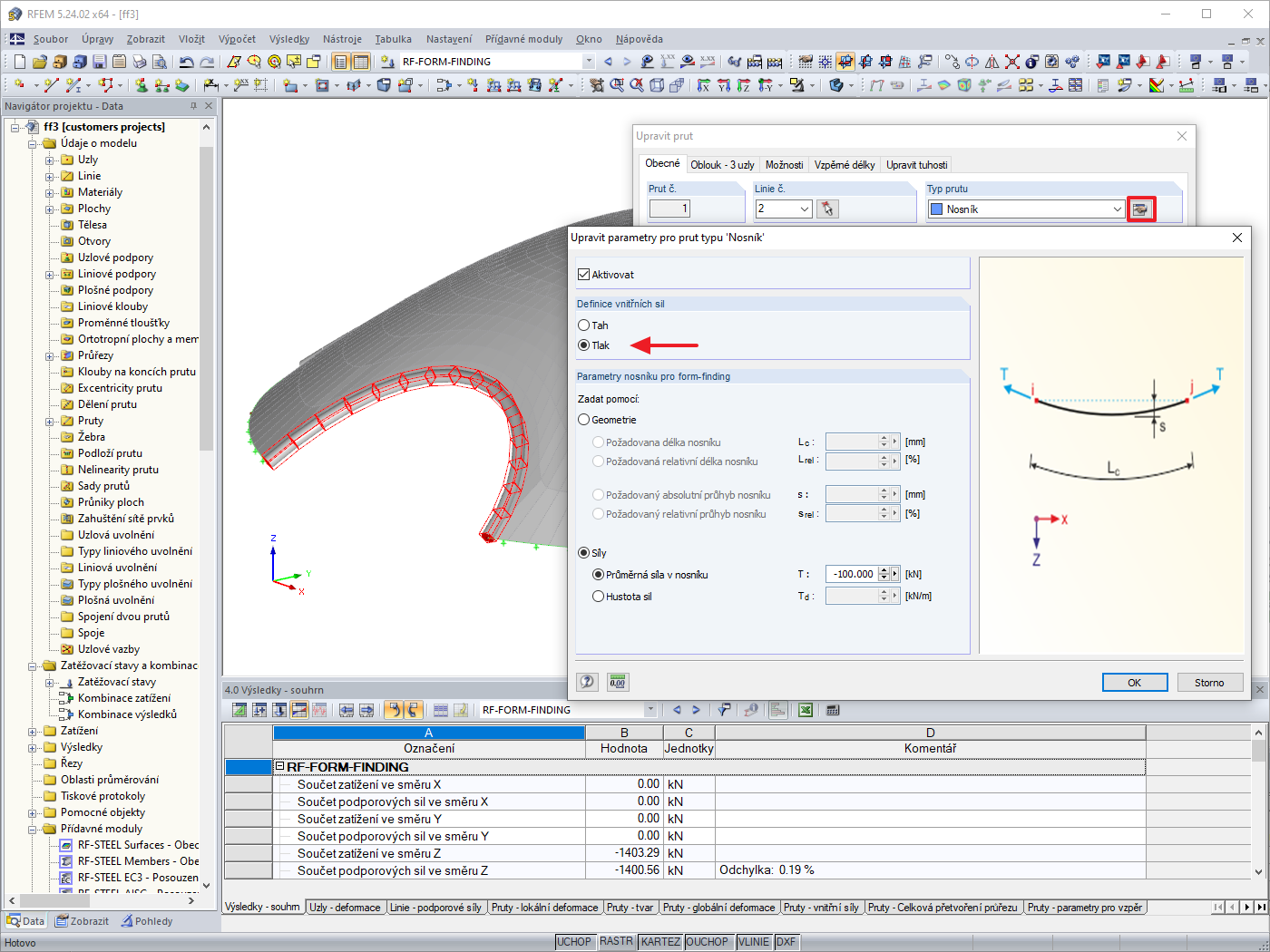
Task: Expand the Uzly tree node
Action: point(50,160)
